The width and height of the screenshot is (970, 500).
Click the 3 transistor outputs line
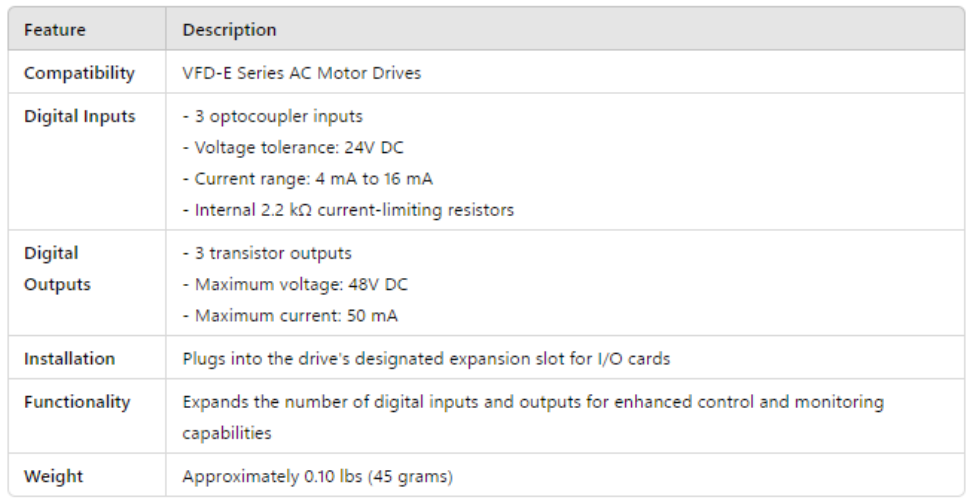click(266, 253)
